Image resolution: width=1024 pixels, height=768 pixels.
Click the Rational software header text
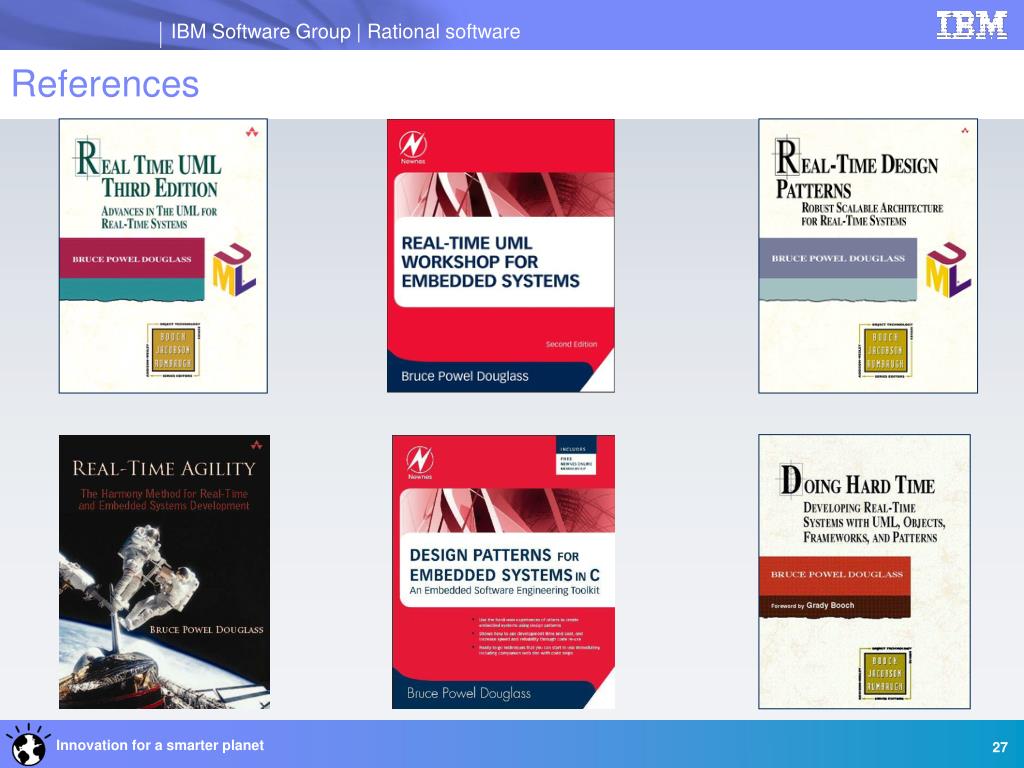[x=443, y=31]
